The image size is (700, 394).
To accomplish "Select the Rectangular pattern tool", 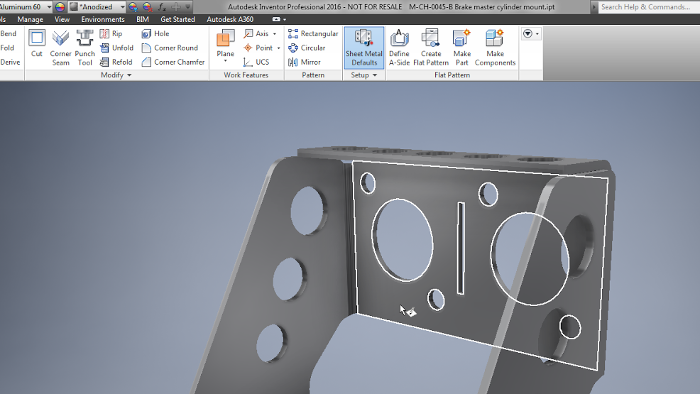I will [x=313, y=33].
